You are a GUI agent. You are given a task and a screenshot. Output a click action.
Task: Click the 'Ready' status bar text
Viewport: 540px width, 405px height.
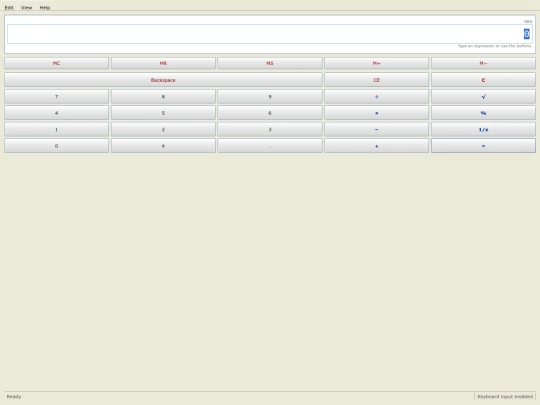pyautogui.click(x=14, y=397)
